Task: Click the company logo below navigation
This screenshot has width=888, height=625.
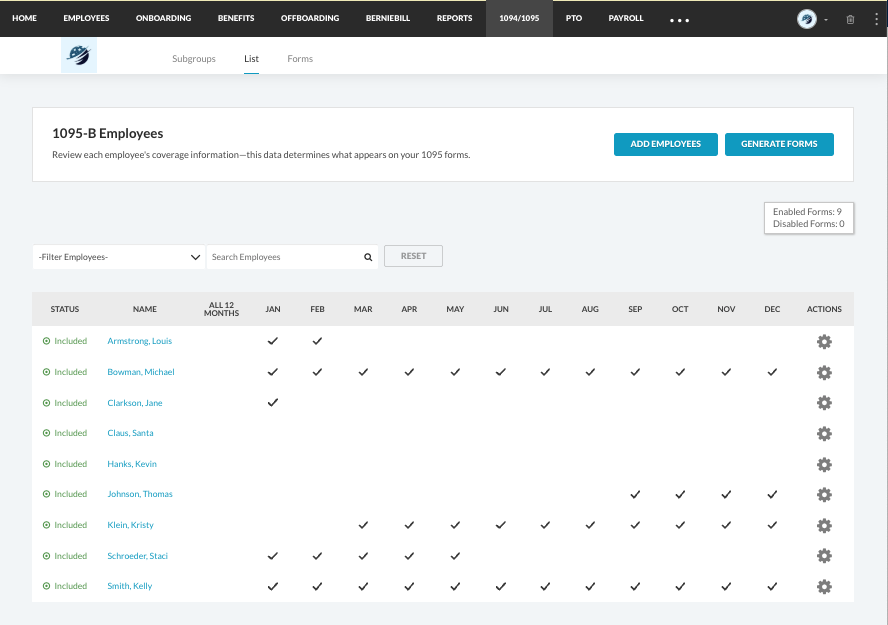Action: [79, 58]
